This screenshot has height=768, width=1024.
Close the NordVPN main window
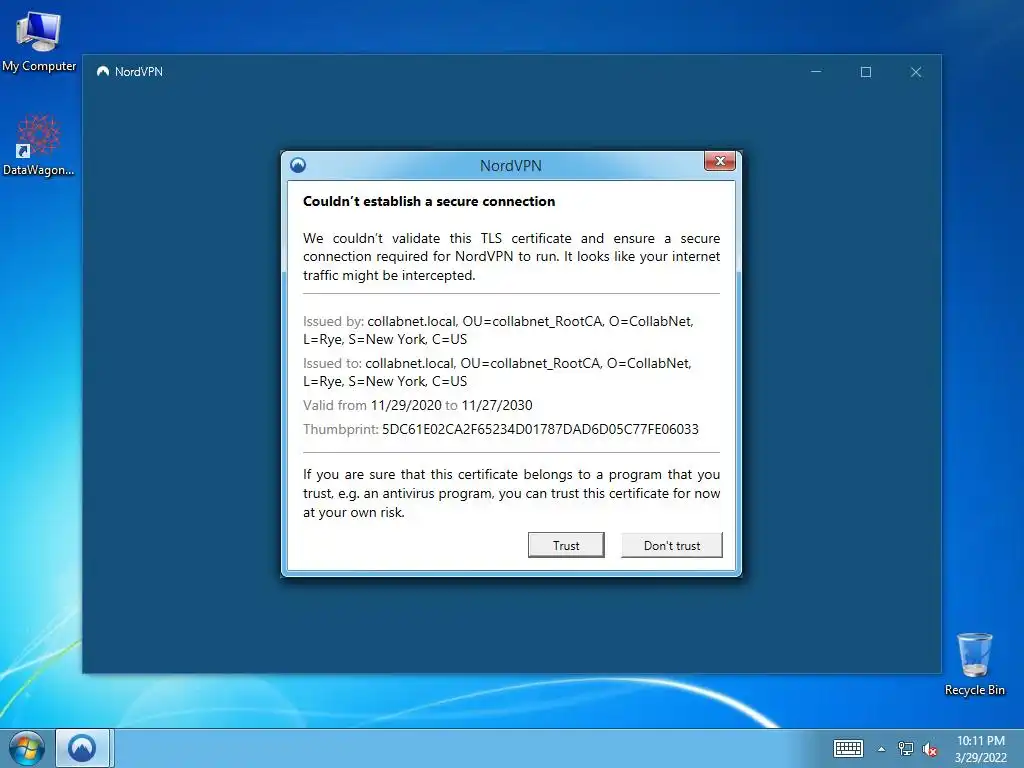coord(916,72)
